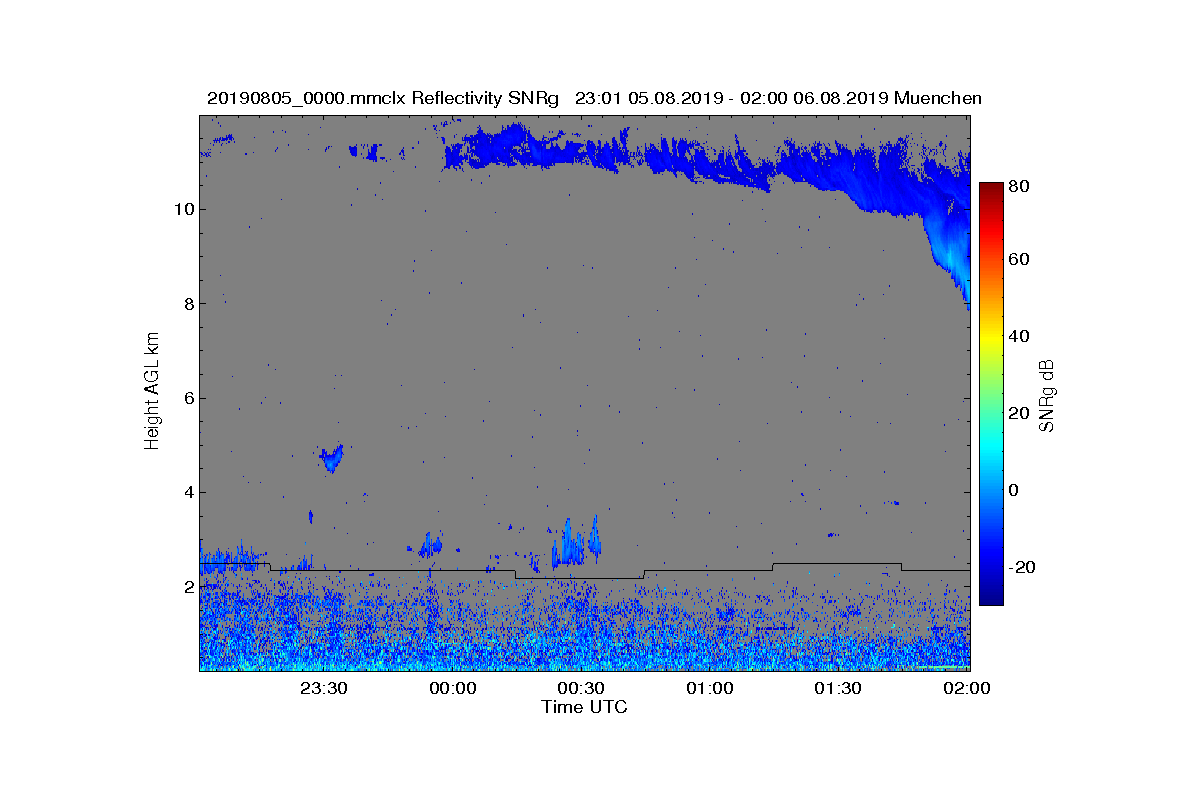1200x800 pixels.
Task: Click the height axis label '10'
Action: (x=183, y=209)
